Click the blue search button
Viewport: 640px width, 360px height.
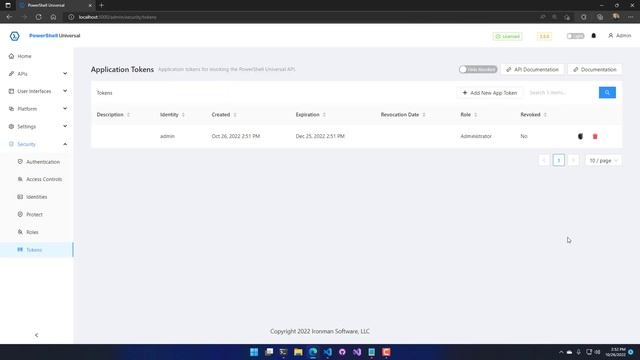coord(607,93)
